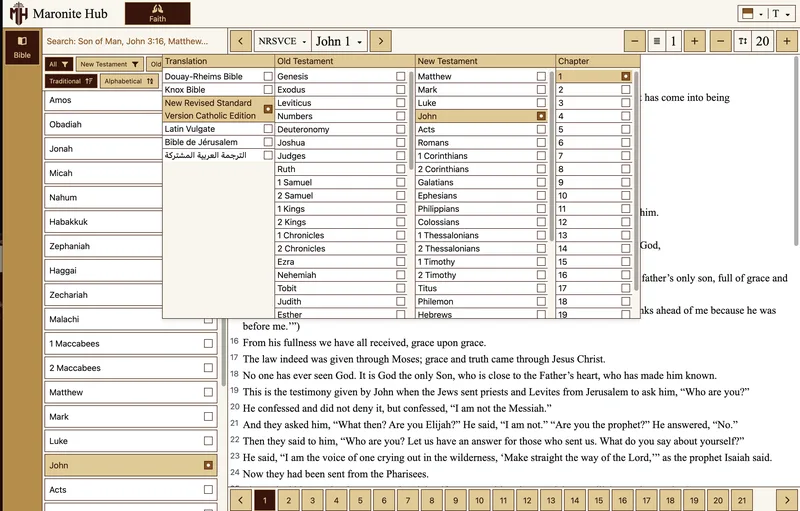The width and height of the screenshot is (800, 511).
Task: Select 2 Kings in Old Testament column
Action: 341,222
